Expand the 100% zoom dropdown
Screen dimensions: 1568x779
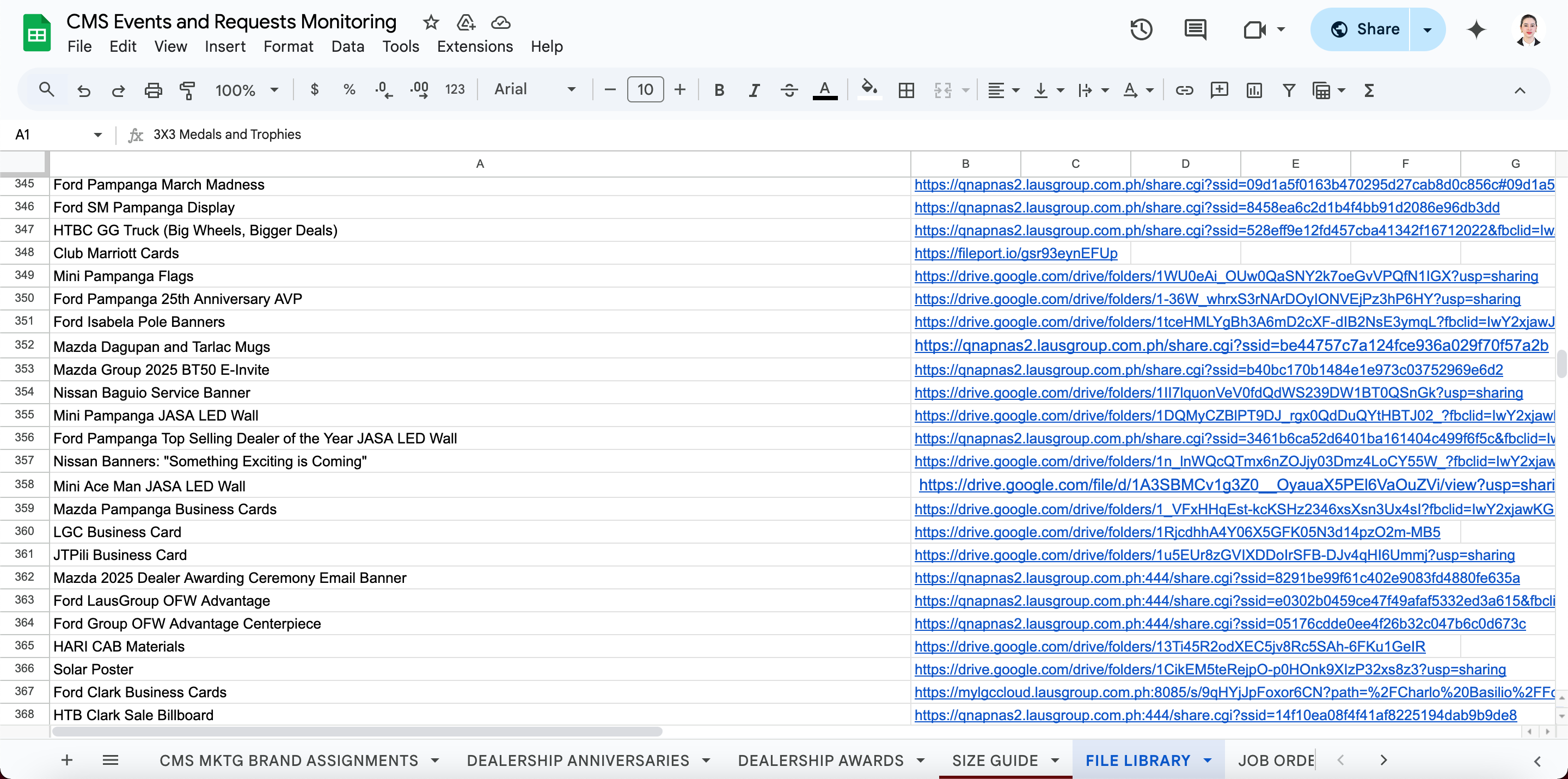247,90
